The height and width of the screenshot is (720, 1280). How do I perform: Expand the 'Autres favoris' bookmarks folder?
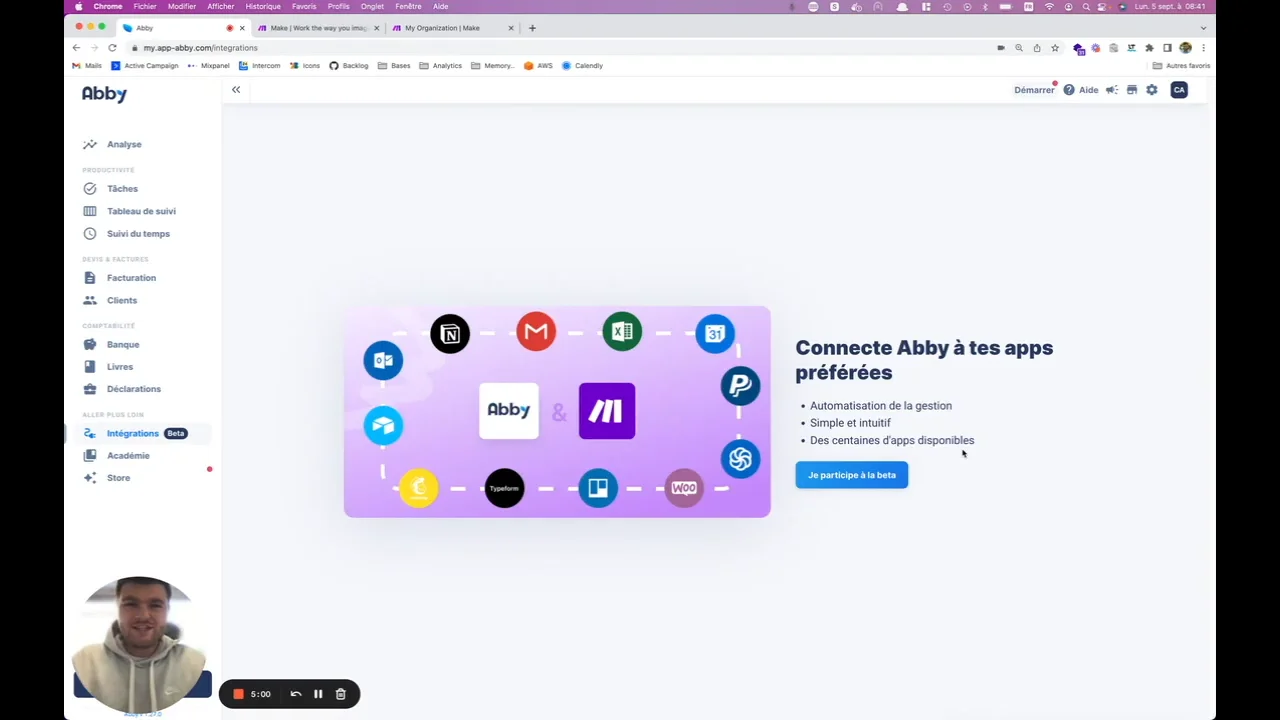tap(1181, 66)
